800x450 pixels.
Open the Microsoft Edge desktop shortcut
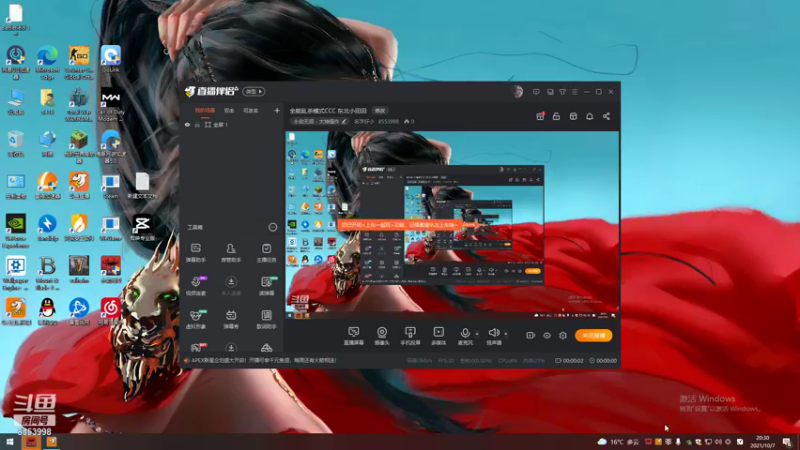[47, 62]
